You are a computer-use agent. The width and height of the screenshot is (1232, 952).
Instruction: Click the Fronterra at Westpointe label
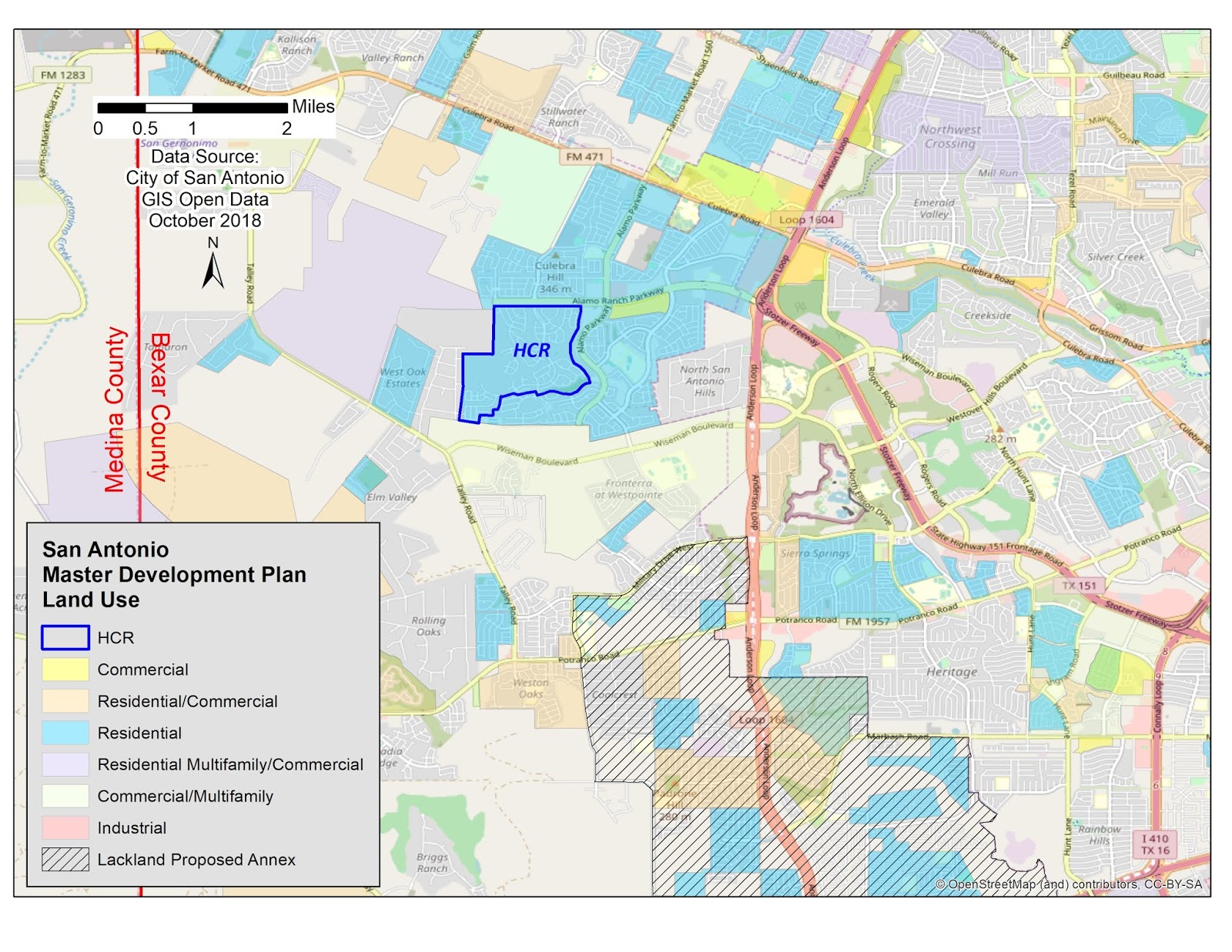tap(628, 489)
